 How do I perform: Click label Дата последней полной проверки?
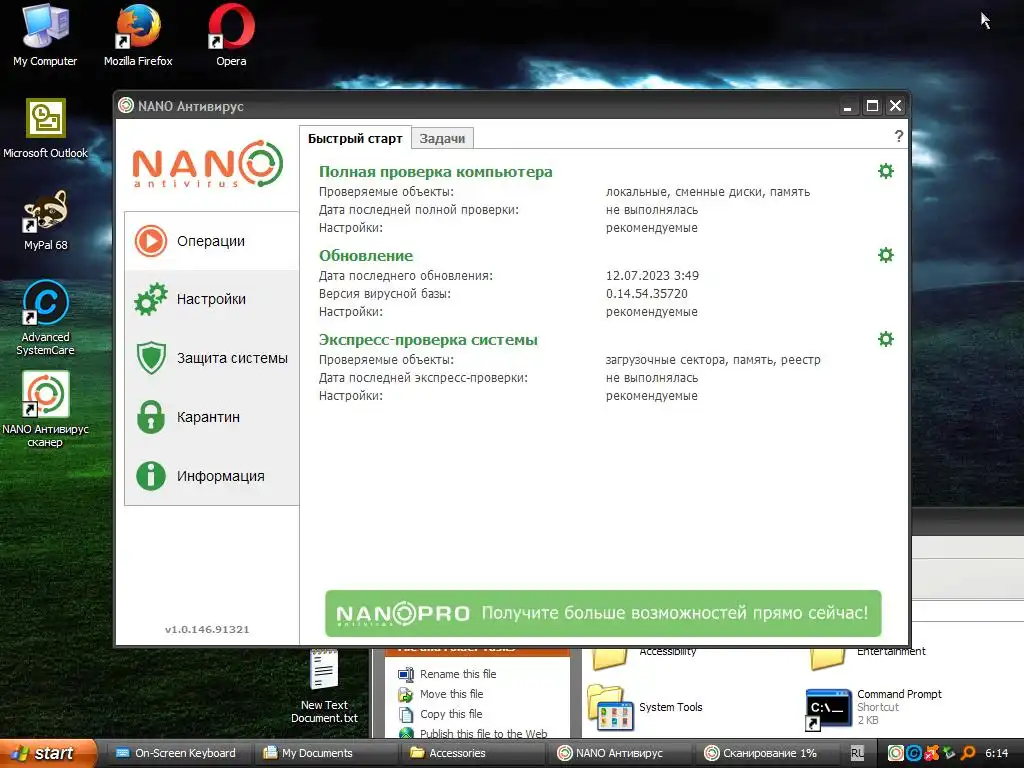pos(419,210)
